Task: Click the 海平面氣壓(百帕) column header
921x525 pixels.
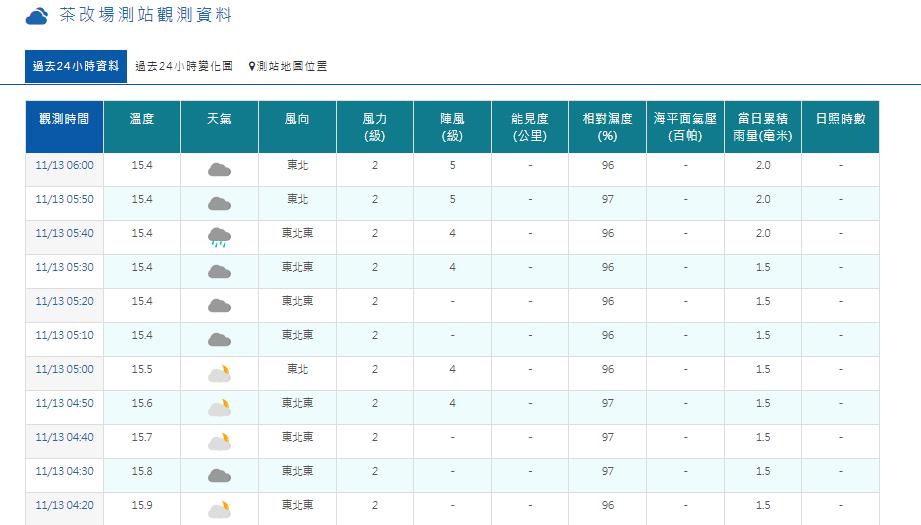Action: [685, 127]
